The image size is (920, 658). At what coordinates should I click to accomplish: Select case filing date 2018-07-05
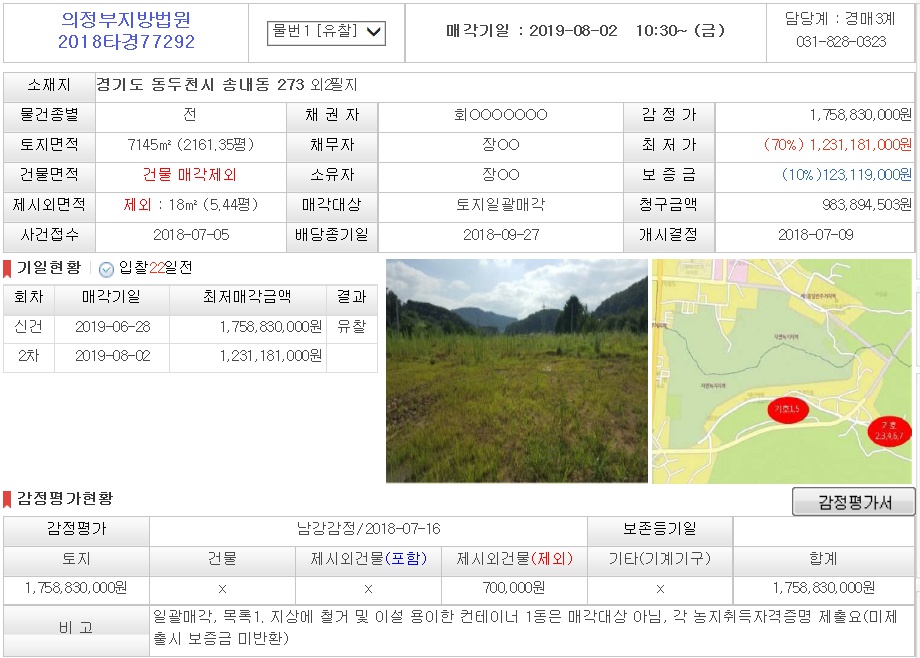[191, 235]
